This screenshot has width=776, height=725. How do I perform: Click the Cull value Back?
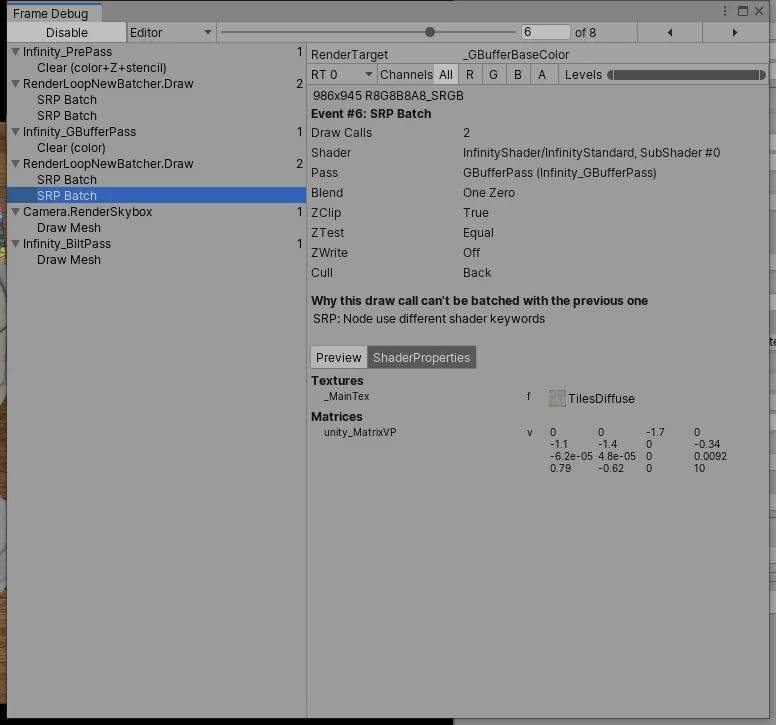coord(477,273)
